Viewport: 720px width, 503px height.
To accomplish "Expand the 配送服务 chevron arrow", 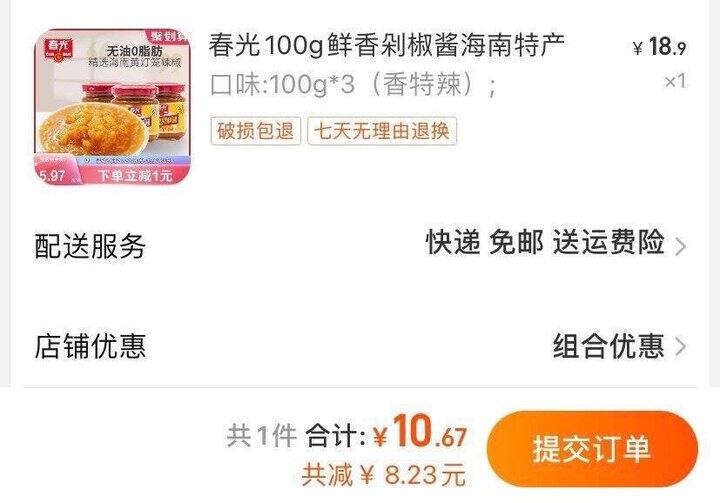I will tap(681, 247).
